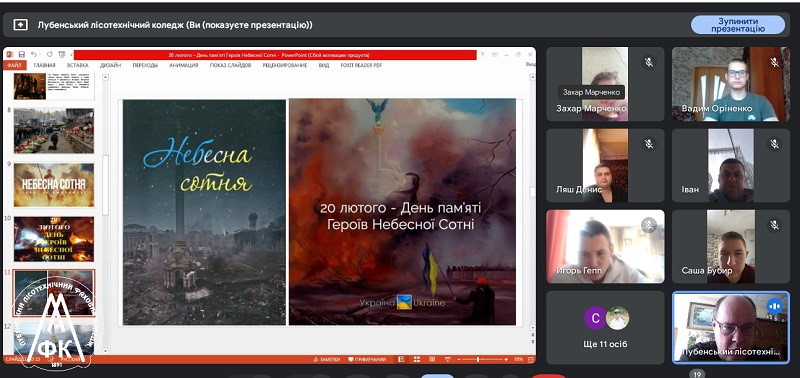The image size is (800, 378).
Task: Click fit slide to window icon
Action: [531, 360]
